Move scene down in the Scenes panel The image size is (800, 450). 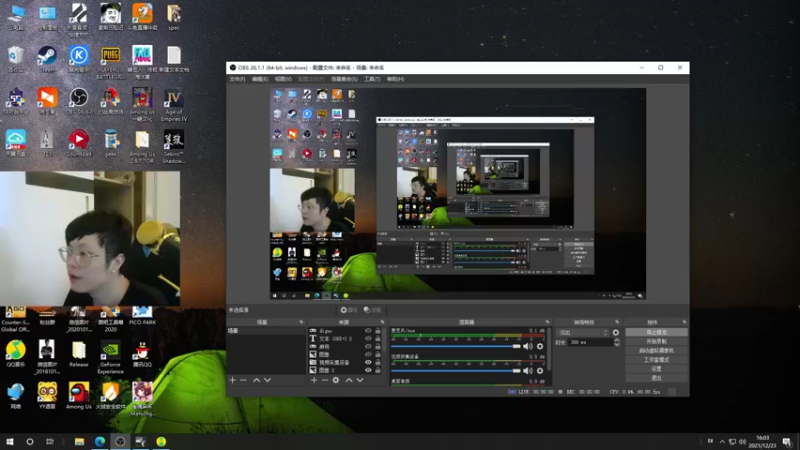coord(267,380)
